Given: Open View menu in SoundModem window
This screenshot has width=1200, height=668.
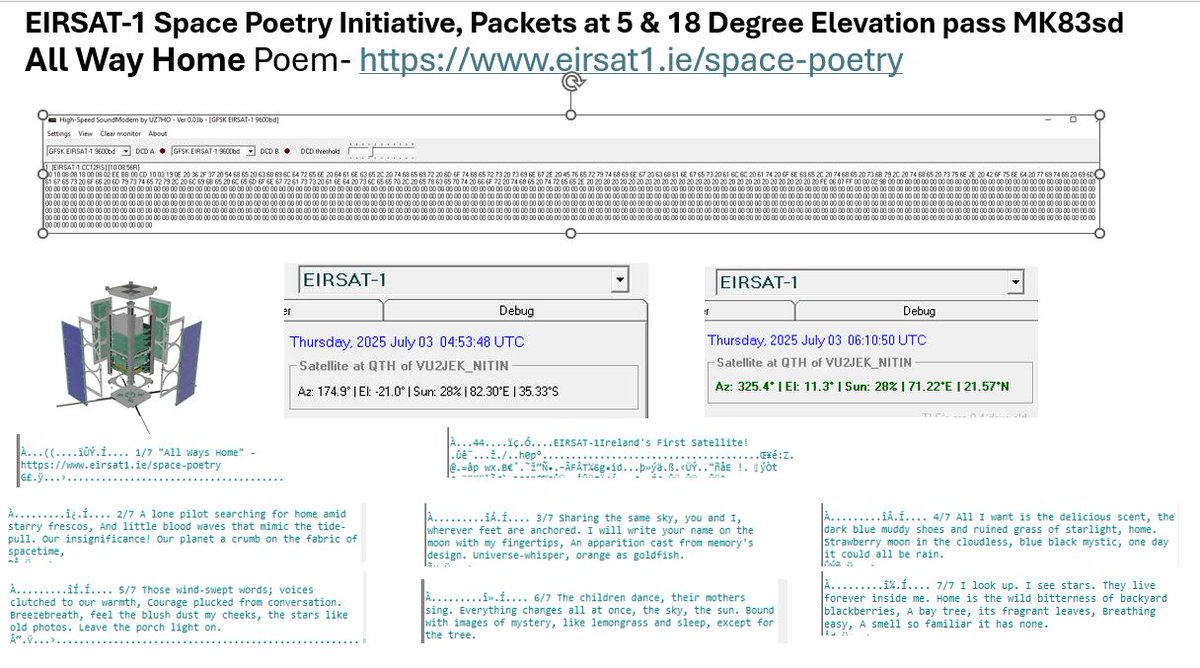Looking at the screenshot, I should point(85,134).
